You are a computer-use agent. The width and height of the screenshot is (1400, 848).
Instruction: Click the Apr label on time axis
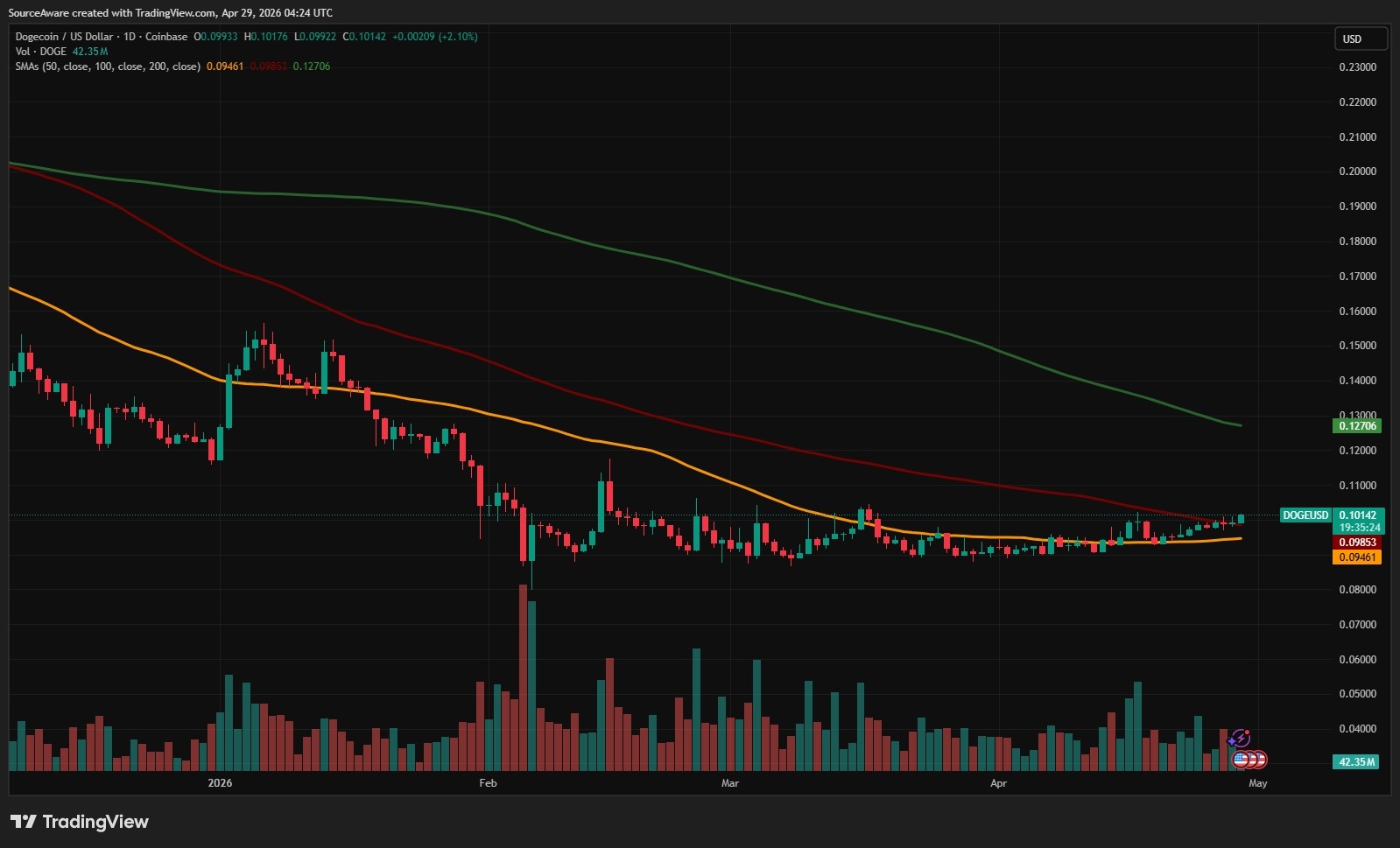[x=998, y=783]
